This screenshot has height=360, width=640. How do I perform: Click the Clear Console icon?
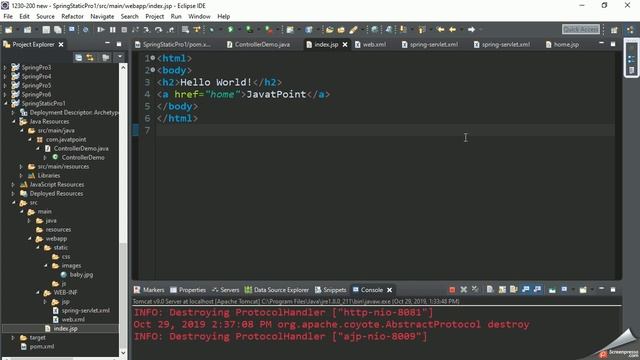490,290
